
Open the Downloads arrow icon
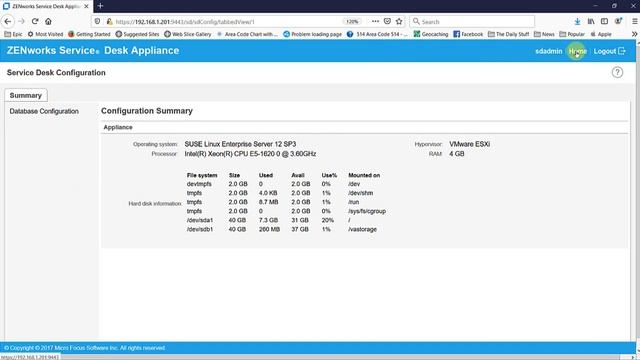pyautogui.click(x=577, y=21)
